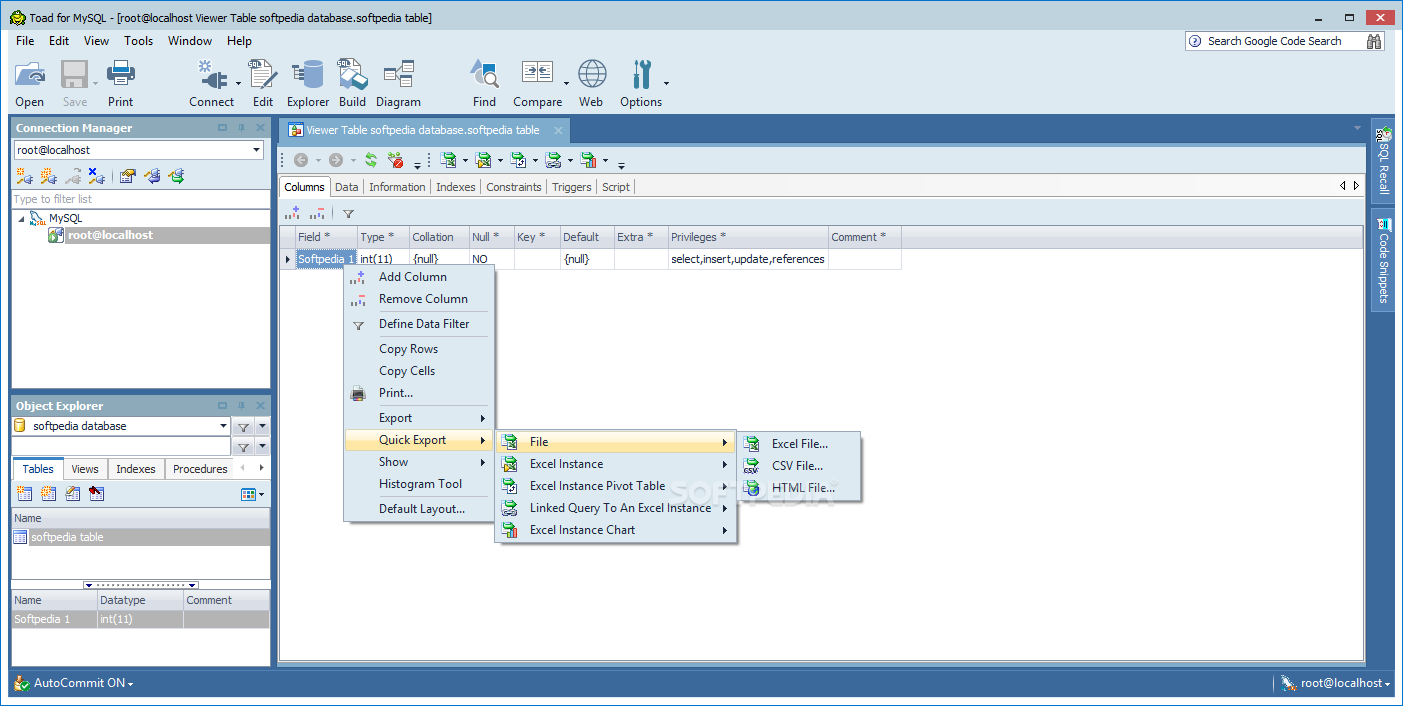
Task: Click the connection properties icon
Action: tap(127, 176)
